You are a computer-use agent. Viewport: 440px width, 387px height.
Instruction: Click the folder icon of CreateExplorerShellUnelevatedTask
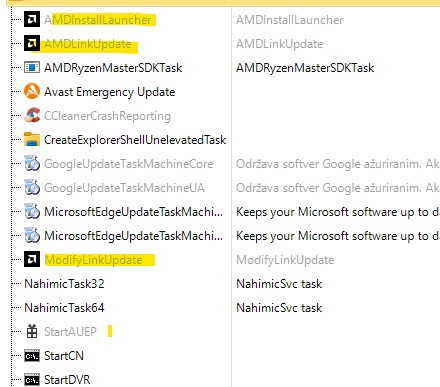click(32, 140)
